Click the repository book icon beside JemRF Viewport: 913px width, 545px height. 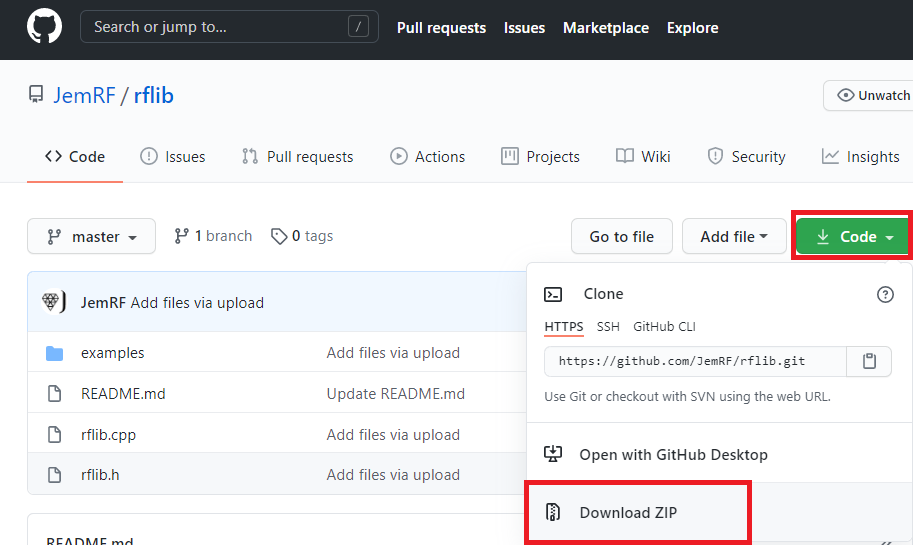(36, 94)
